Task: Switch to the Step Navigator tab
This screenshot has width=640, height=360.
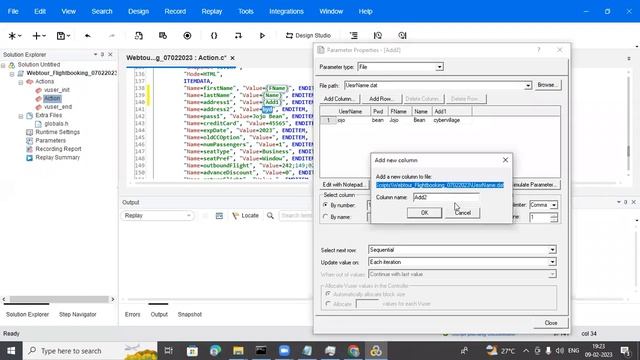Action: coord(78,314)
